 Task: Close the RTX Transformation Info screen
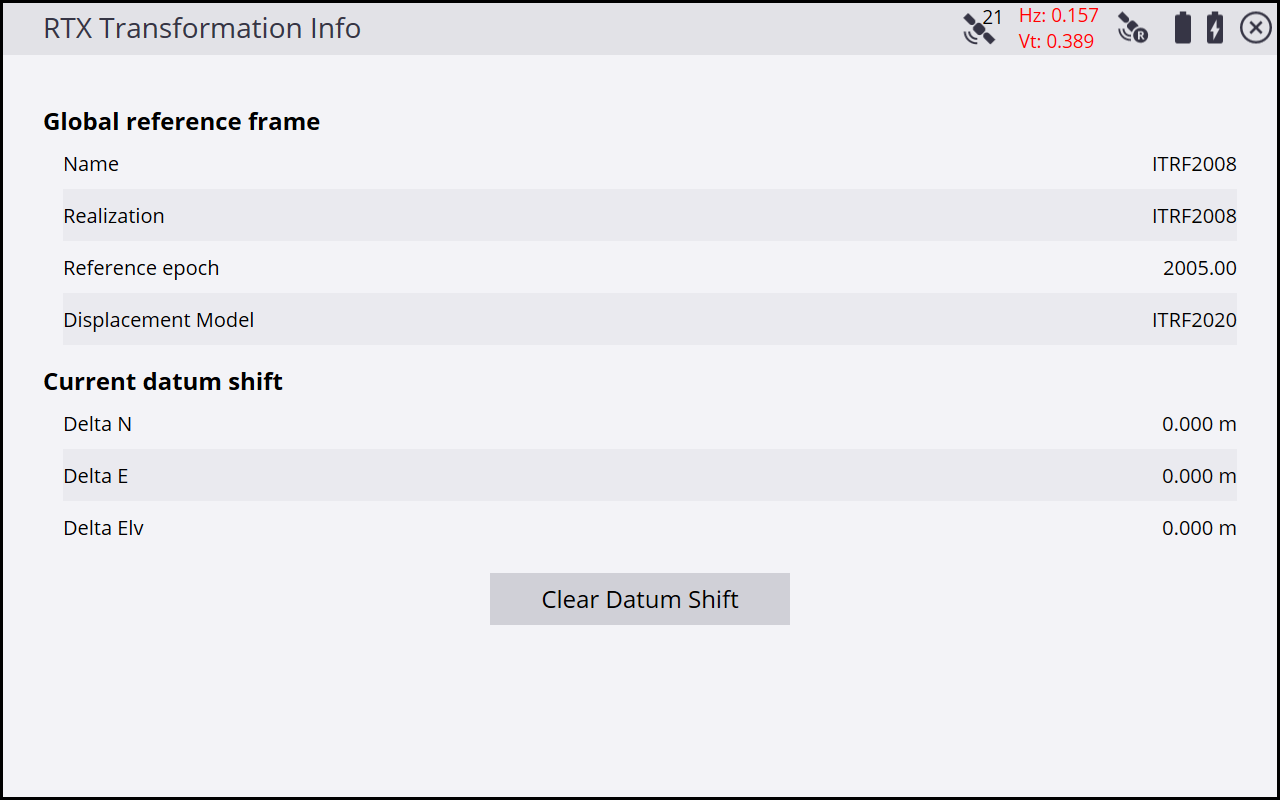(1256, 28)
